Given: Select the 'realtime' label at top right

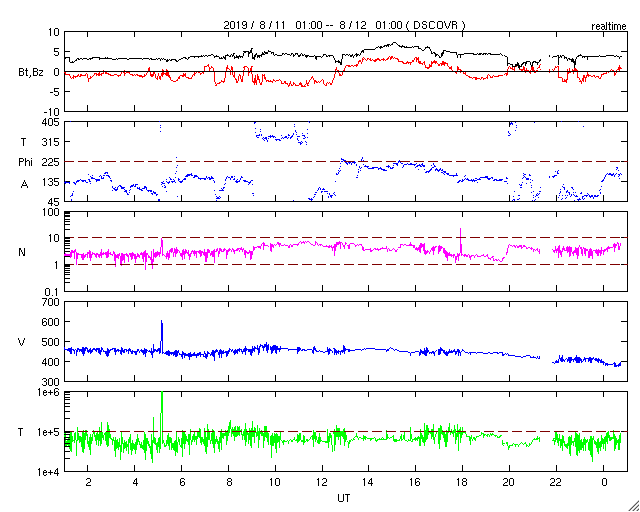Looking at the screenshot, I should click(x=609, y=27).
